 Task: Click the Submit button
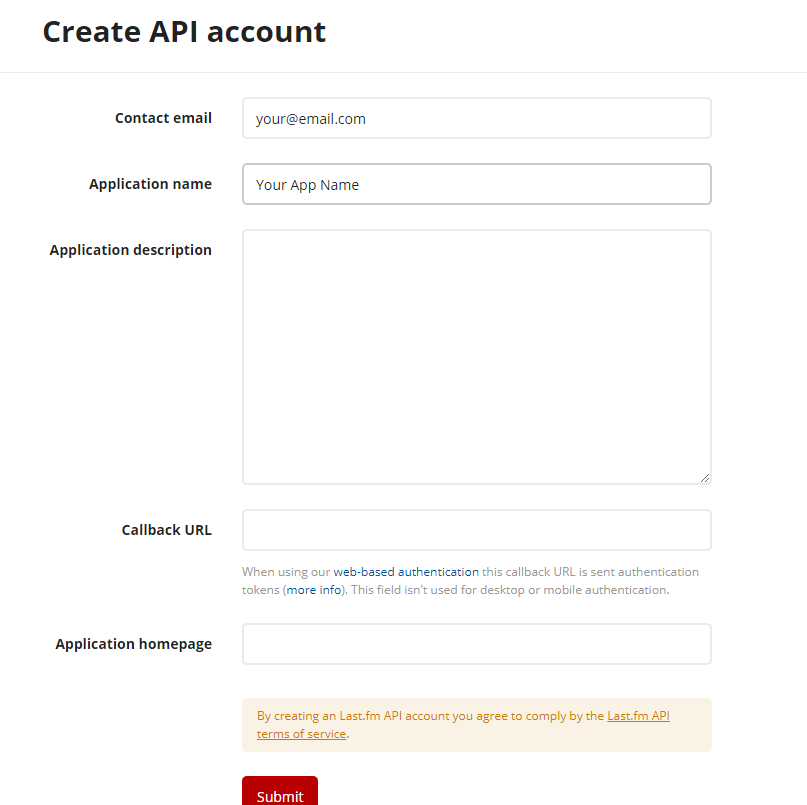coord(279,793)
